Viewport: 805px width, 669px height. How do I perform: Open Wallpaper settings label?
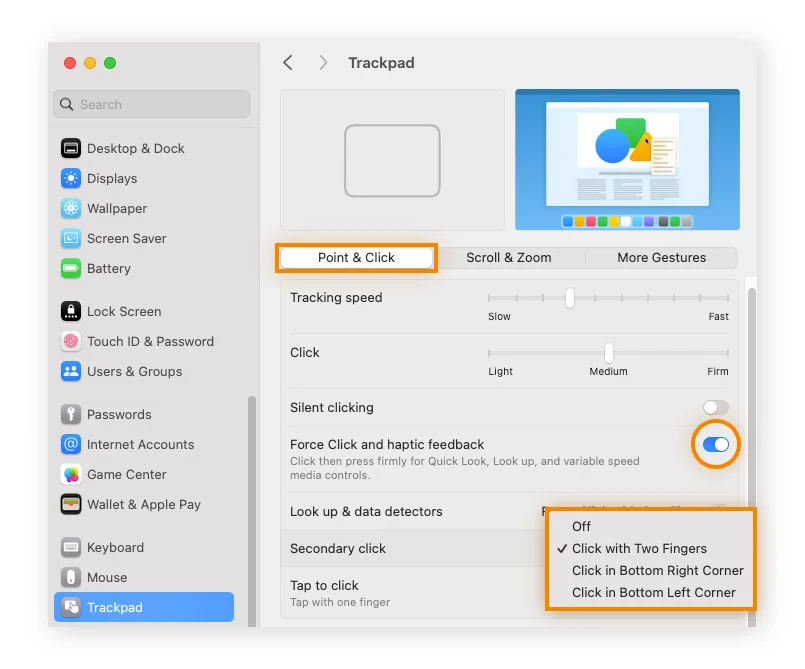(x=117, y=208)
